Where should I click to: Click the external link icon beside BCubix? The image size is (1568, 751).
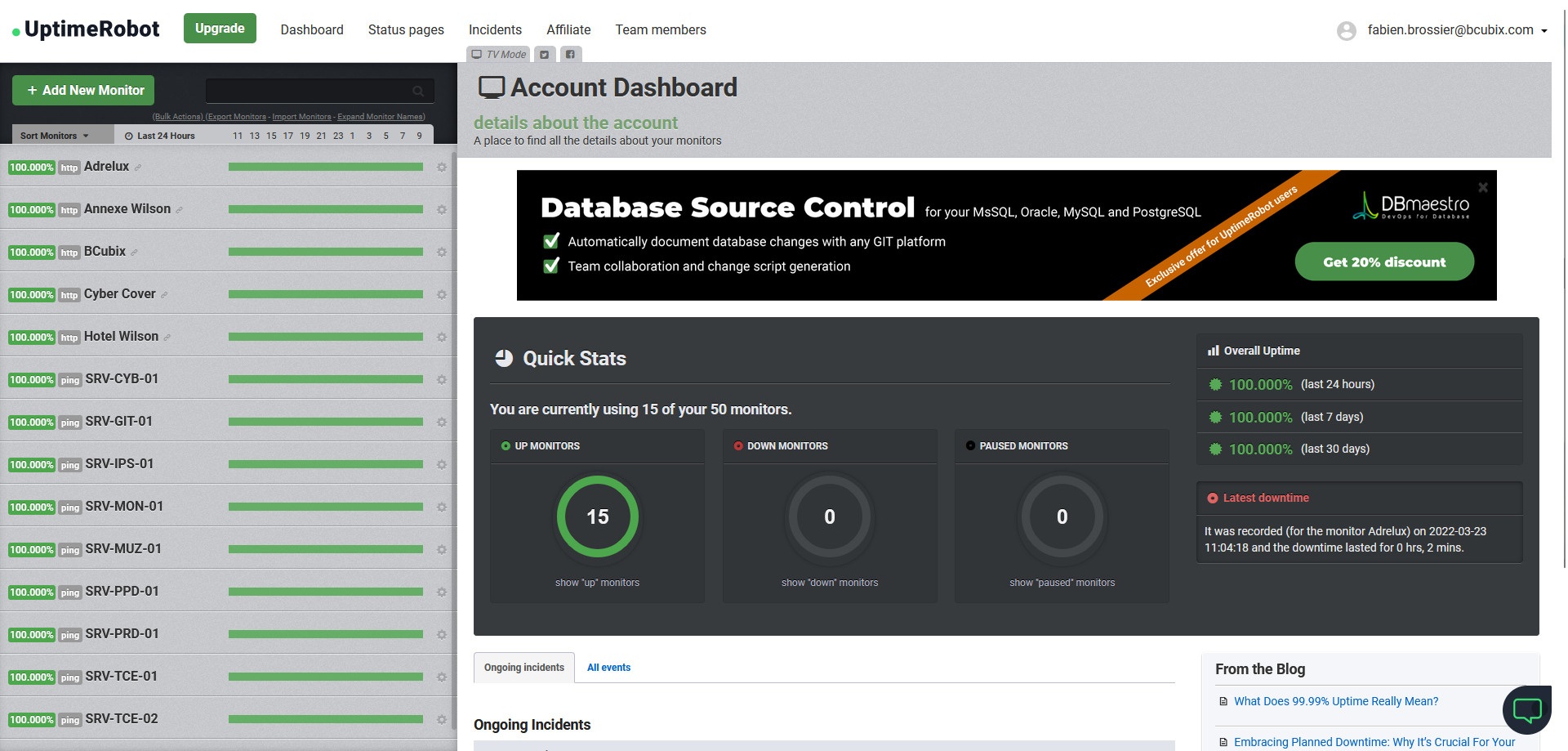[x=135, y=253]
